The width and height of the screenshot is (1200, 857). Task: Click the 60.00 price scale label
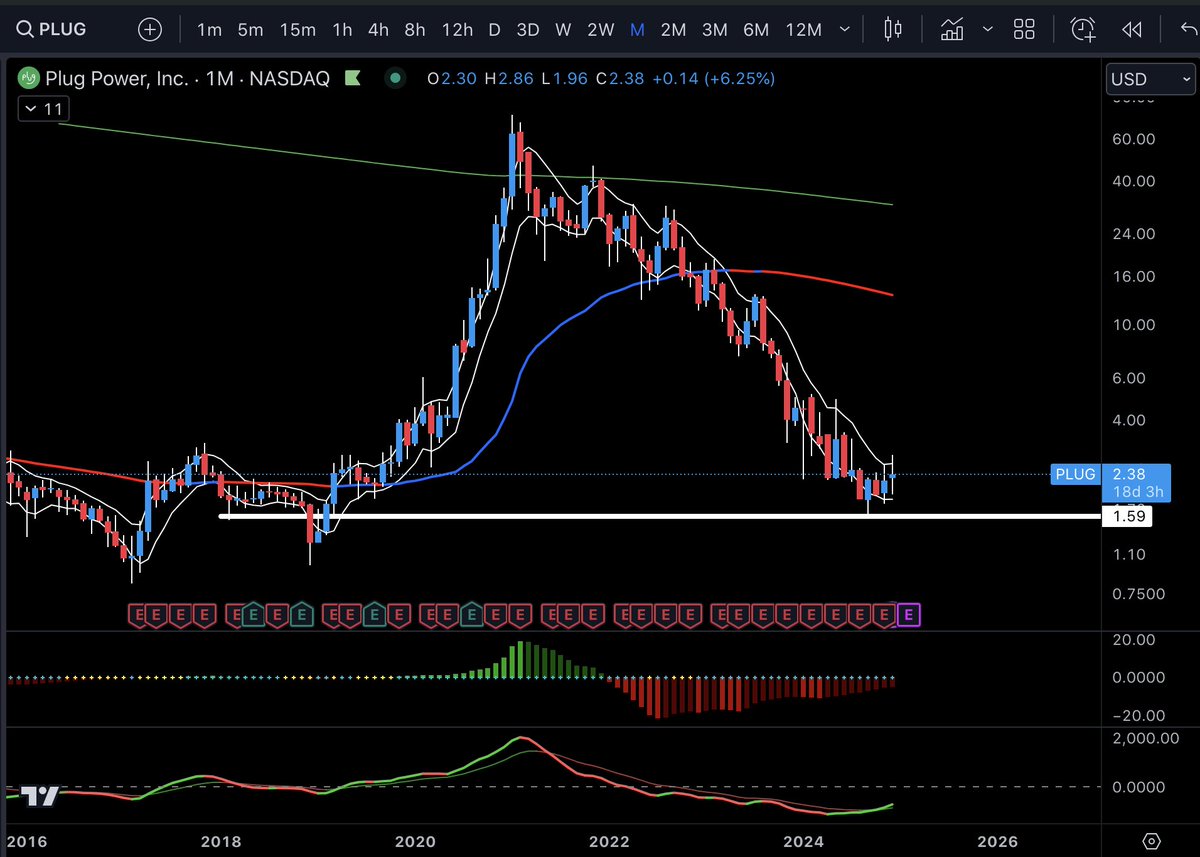[x=1134, y=139]
